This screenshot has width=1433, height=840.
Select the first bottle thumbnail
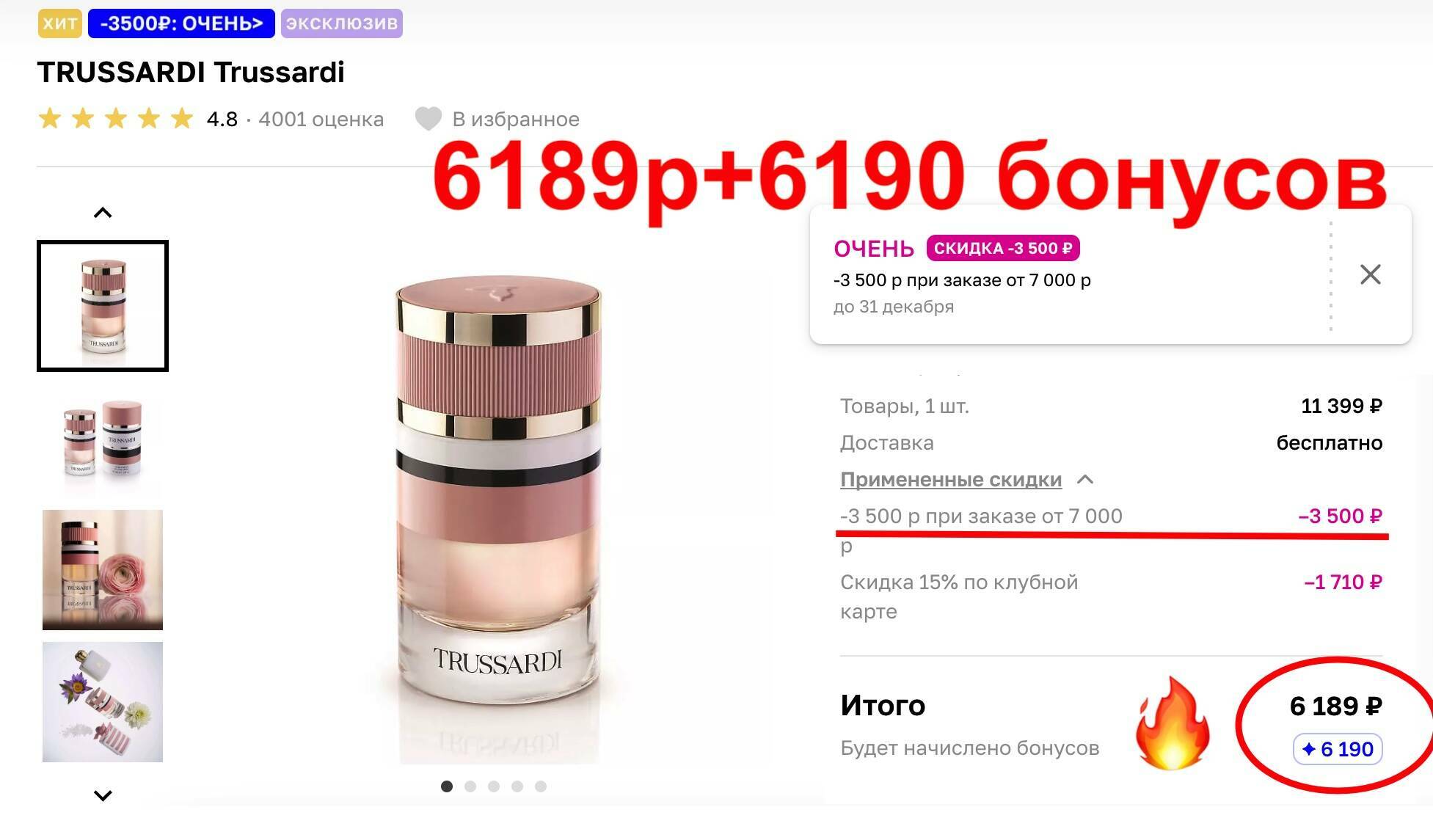tap(103, 306)
